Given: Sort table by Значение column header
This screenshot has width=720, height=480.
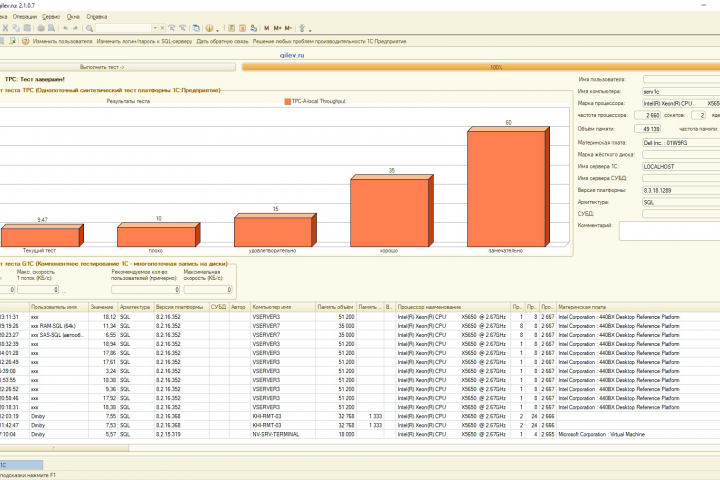Looking at the screenshot, I should click(102, 306).
